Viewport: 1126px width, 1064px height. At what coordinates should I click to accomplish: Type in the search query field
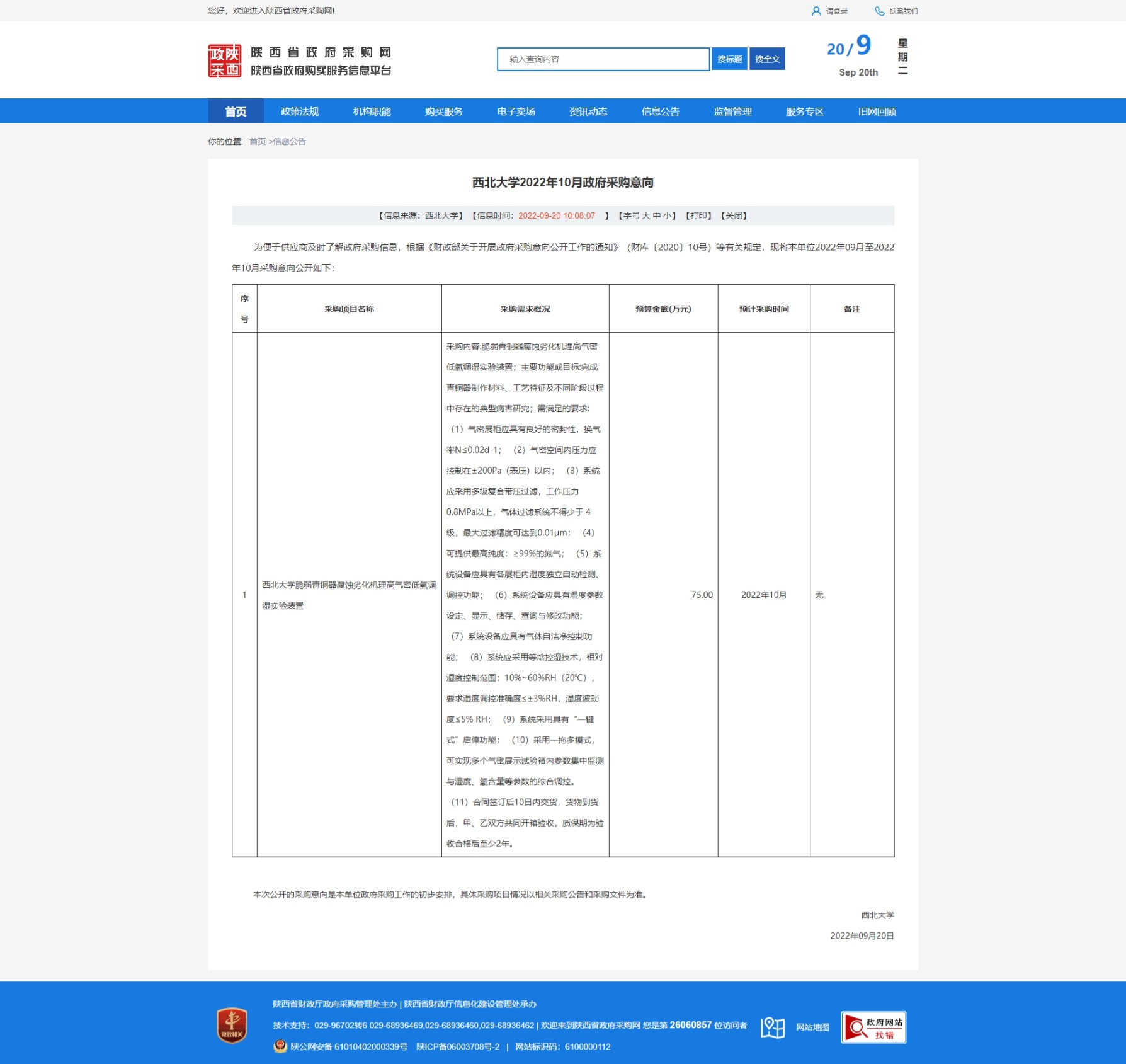pos(603,59)
